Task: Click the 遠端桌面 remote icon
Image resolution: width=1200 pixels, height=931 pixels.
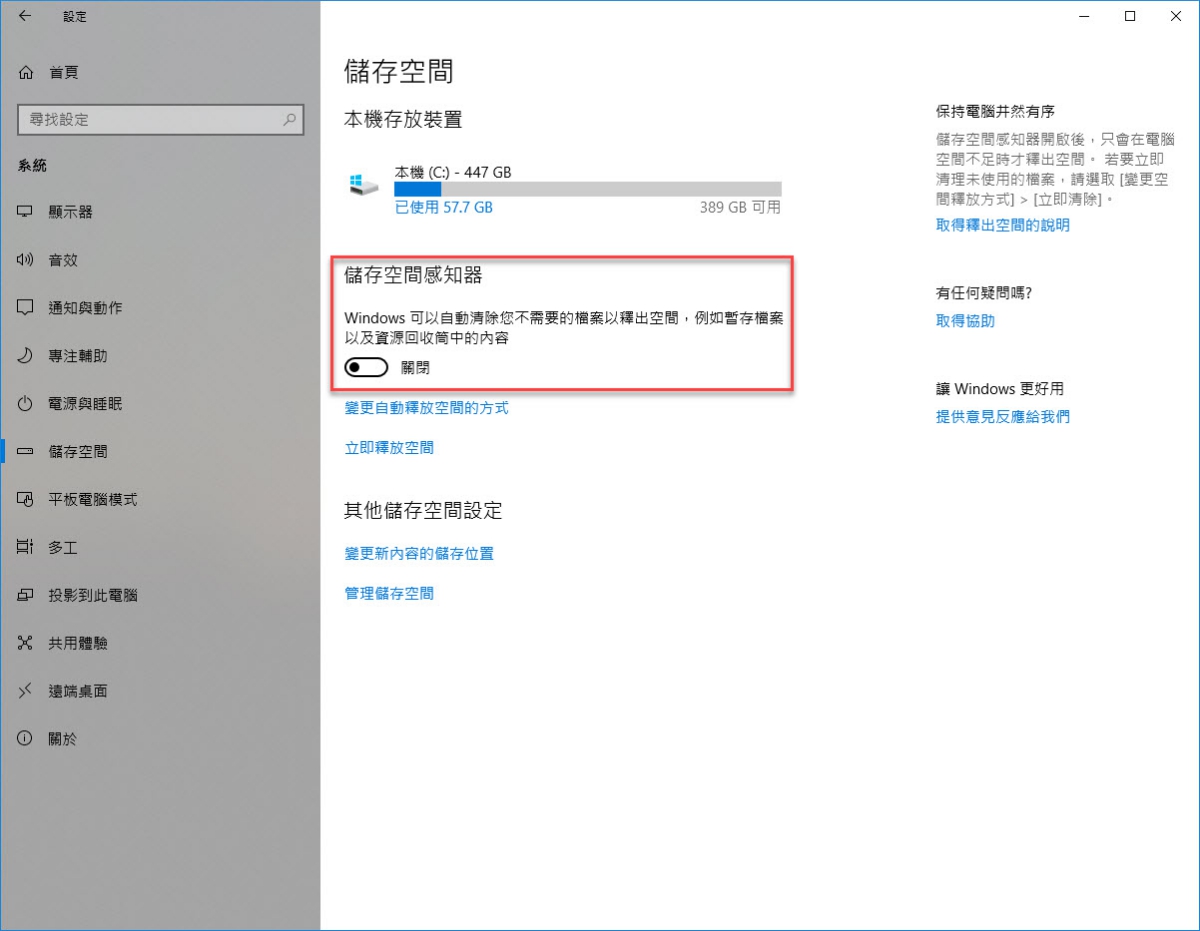Action: (x=26, y=691)
